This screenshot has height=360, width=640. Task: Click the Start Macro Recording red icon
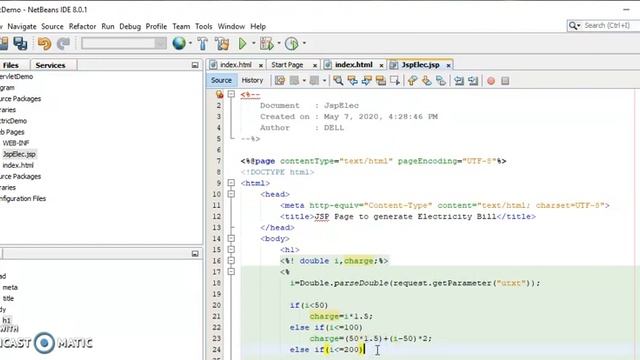pos(491,81)
